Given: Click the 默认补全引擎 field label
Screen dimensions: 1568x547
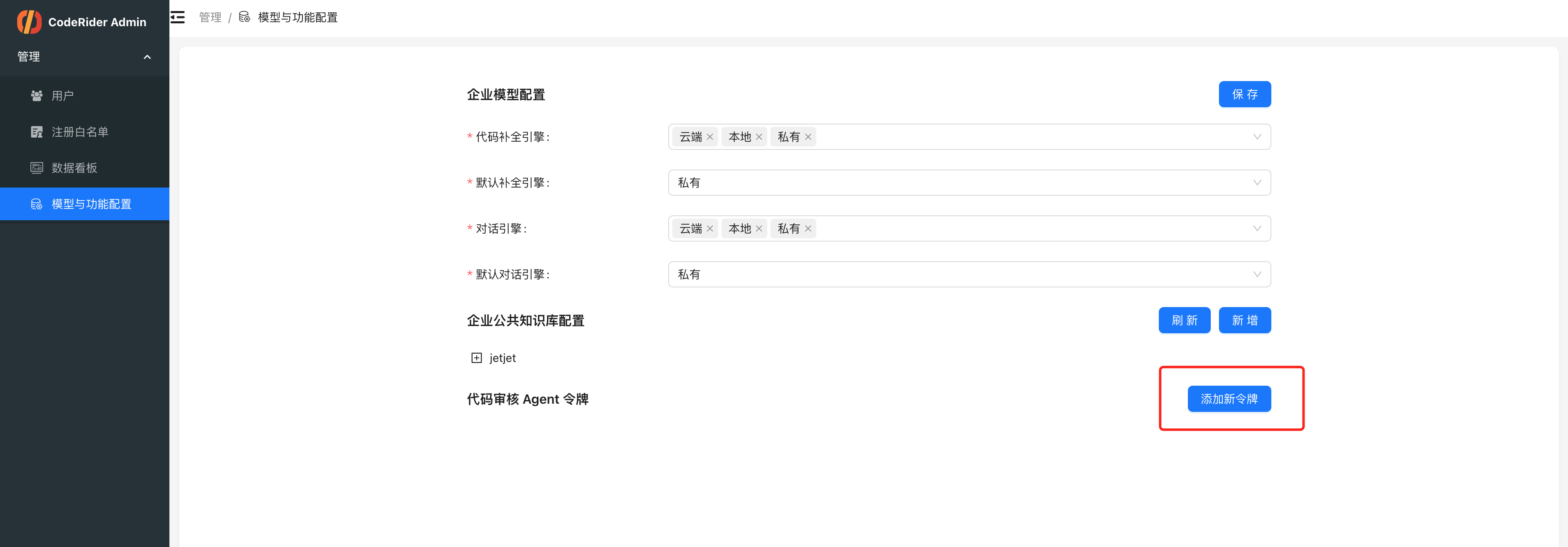Looking at the screenshot, I should 513,183.
